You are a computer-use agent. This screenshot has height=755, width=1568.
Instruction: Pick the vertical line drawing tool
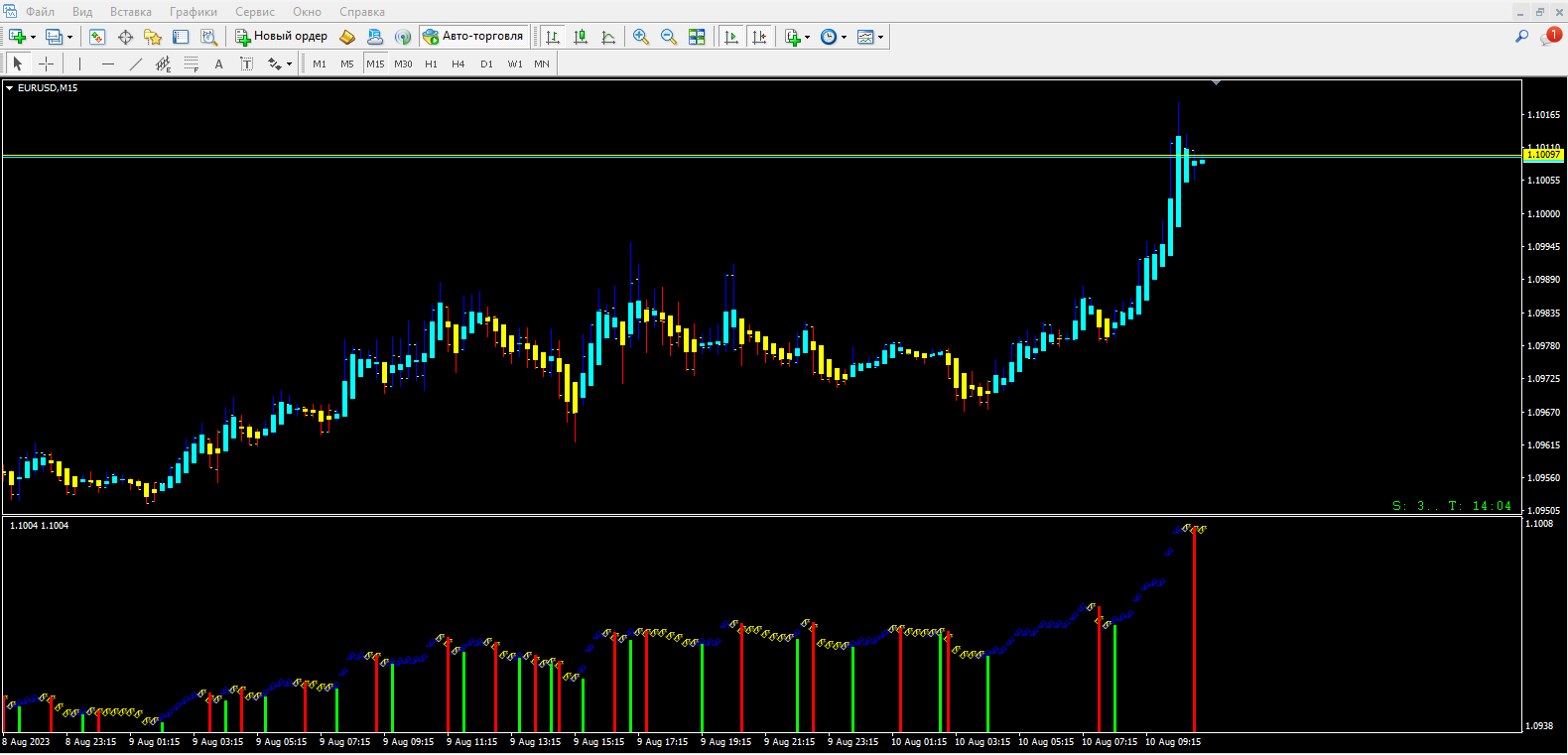(80, 63)
